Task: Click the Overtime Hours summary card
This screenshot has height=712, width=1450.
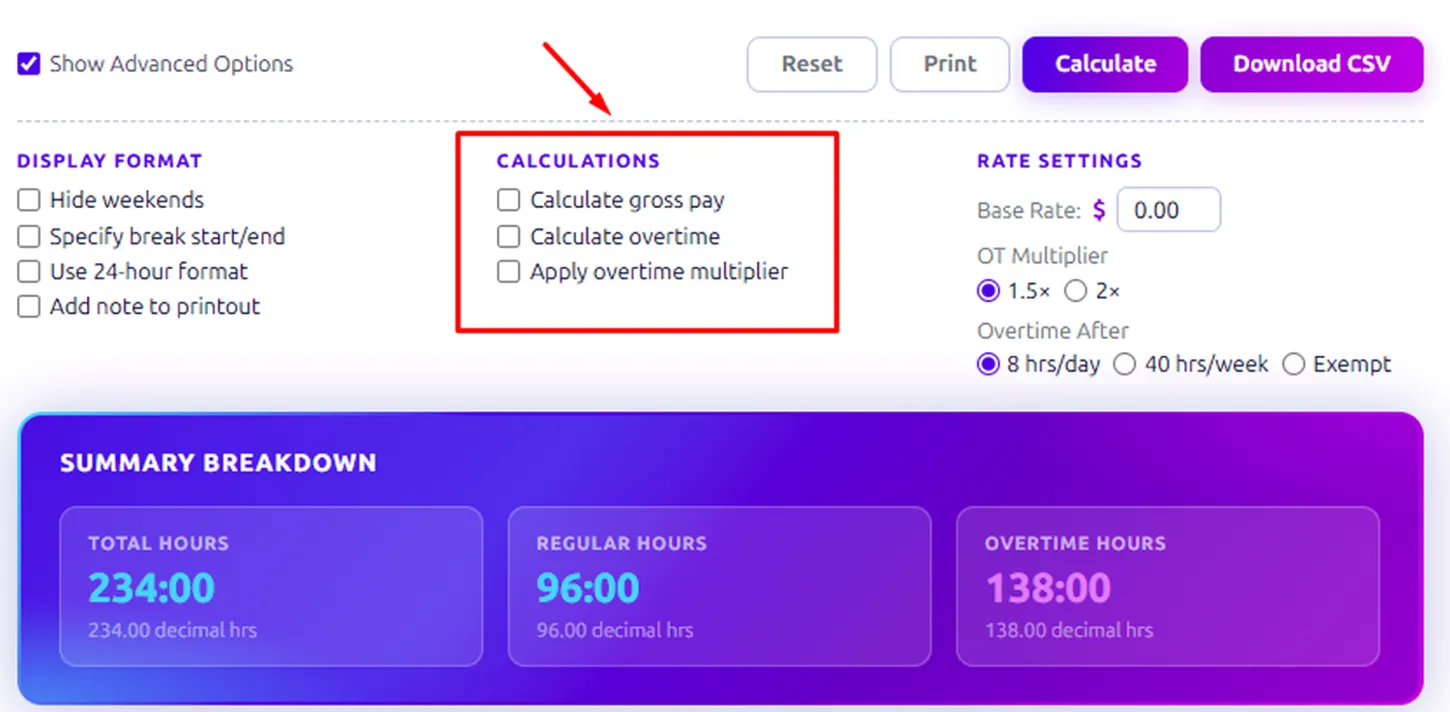Action: [1167, 586]
